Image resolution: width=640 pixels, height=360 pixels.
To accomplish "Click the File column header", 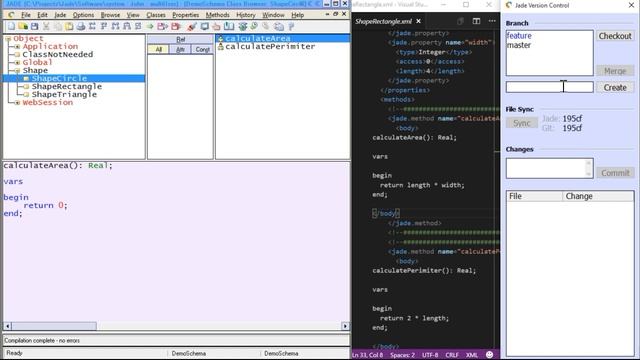I will (x=534, y=196).
